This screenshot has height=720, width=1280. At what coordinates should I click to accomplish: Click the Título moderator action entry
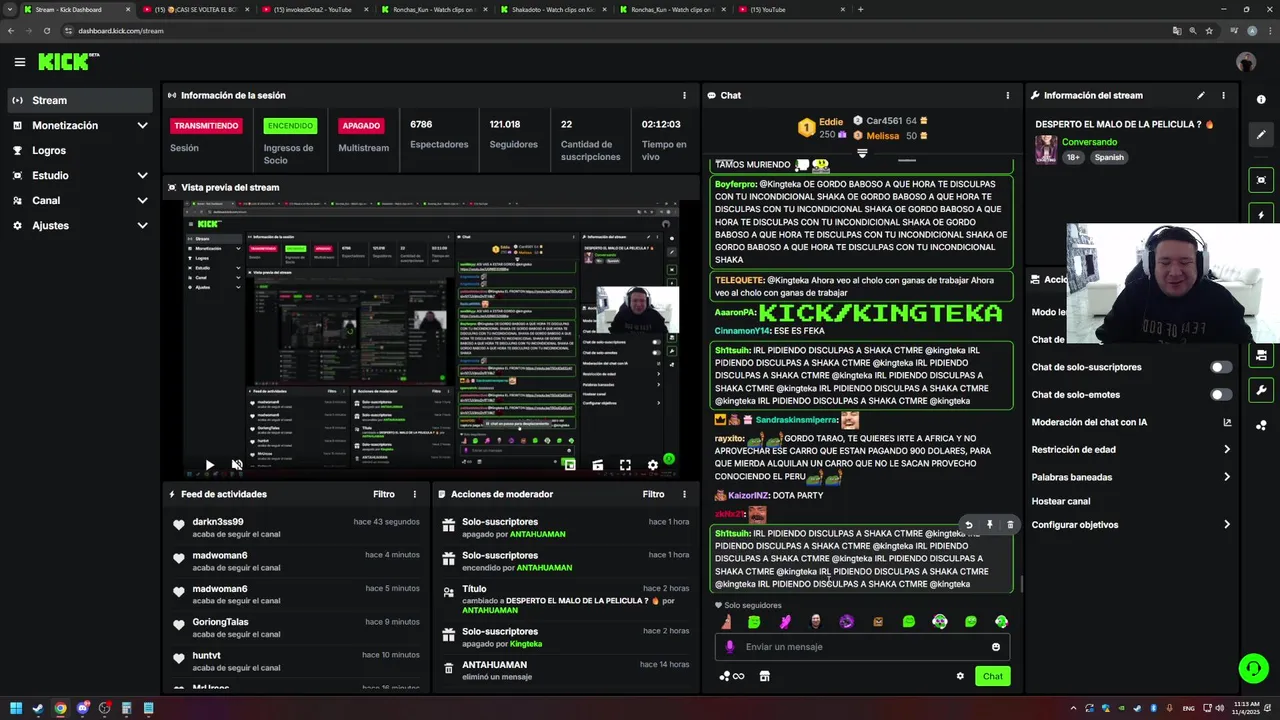[x=565, y=599]
